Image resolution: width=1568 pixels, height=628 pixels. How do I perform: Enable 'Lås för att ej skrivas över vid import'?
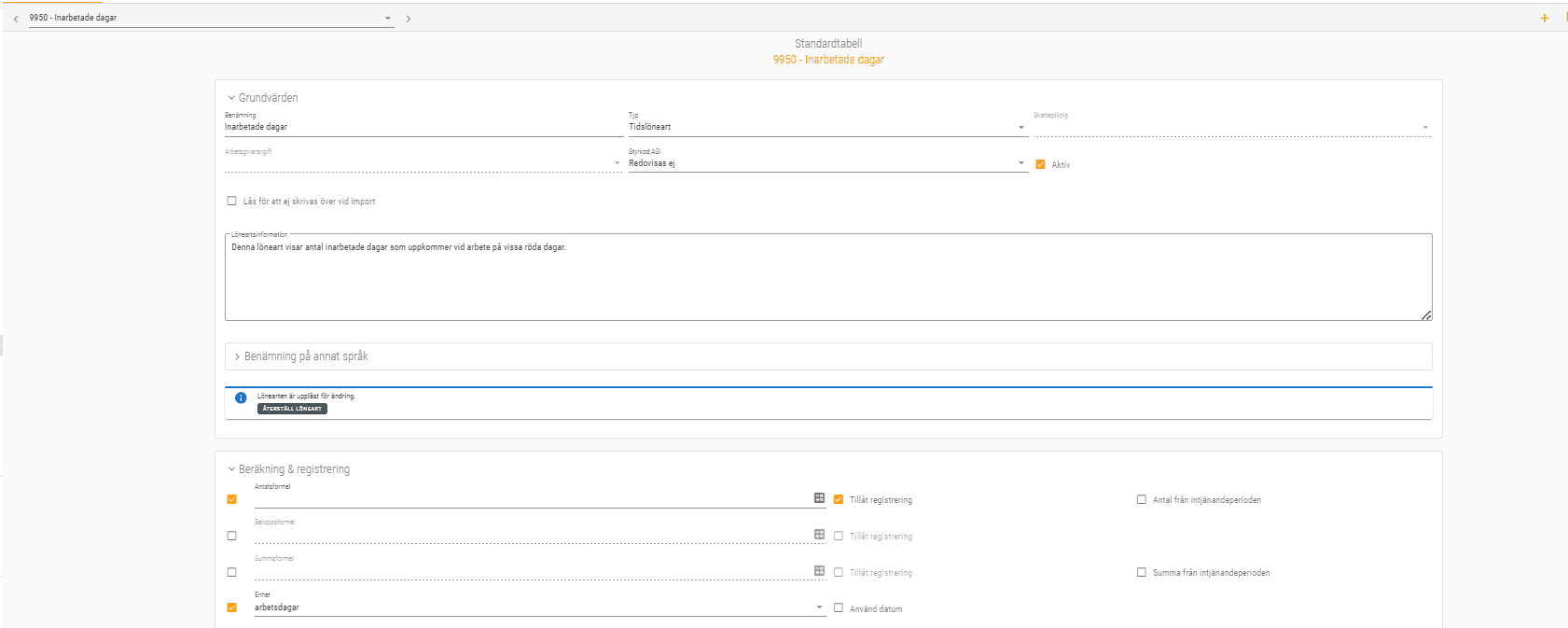pos(232,201)
